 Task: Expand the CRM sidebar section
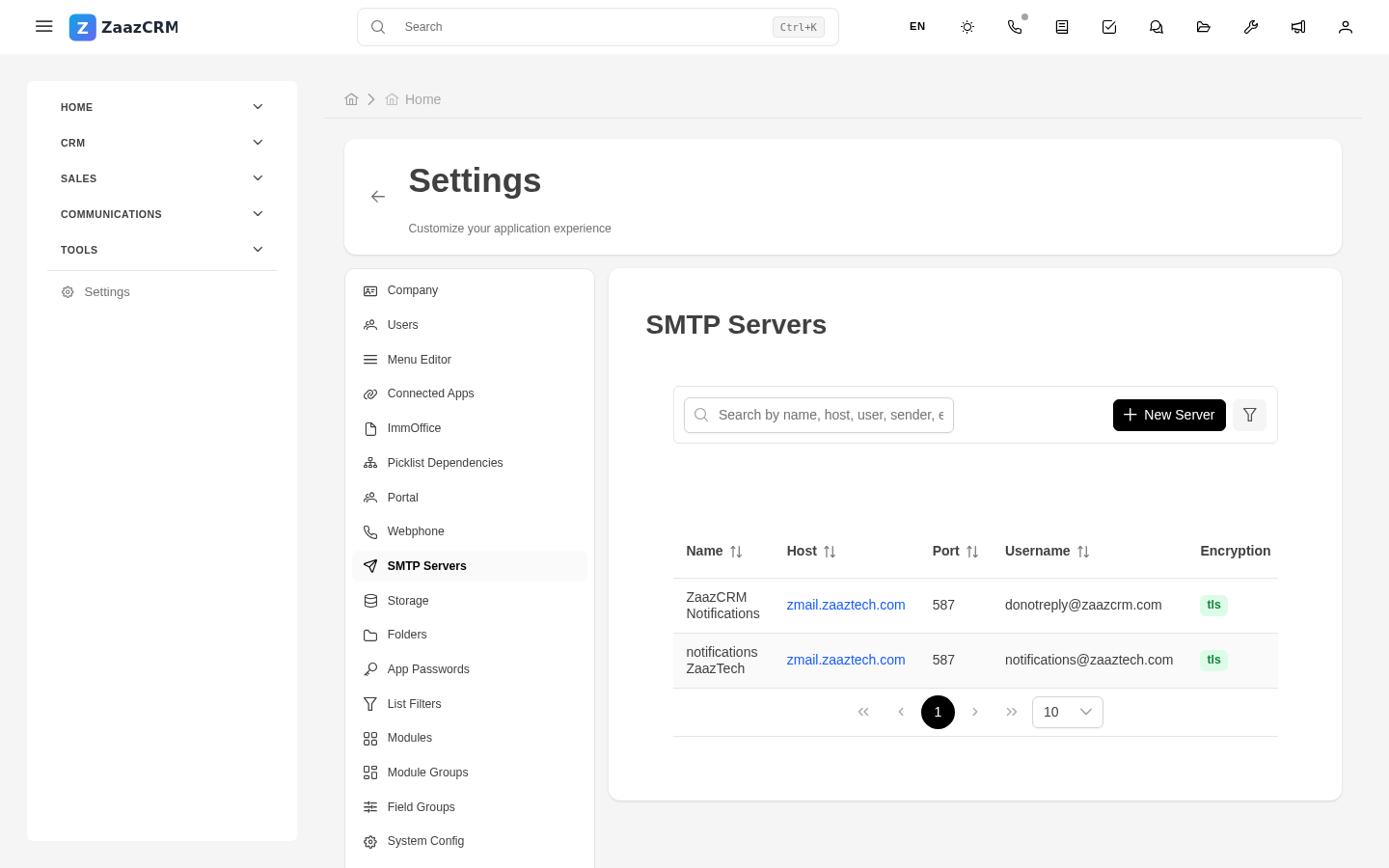tap(162, 143)
